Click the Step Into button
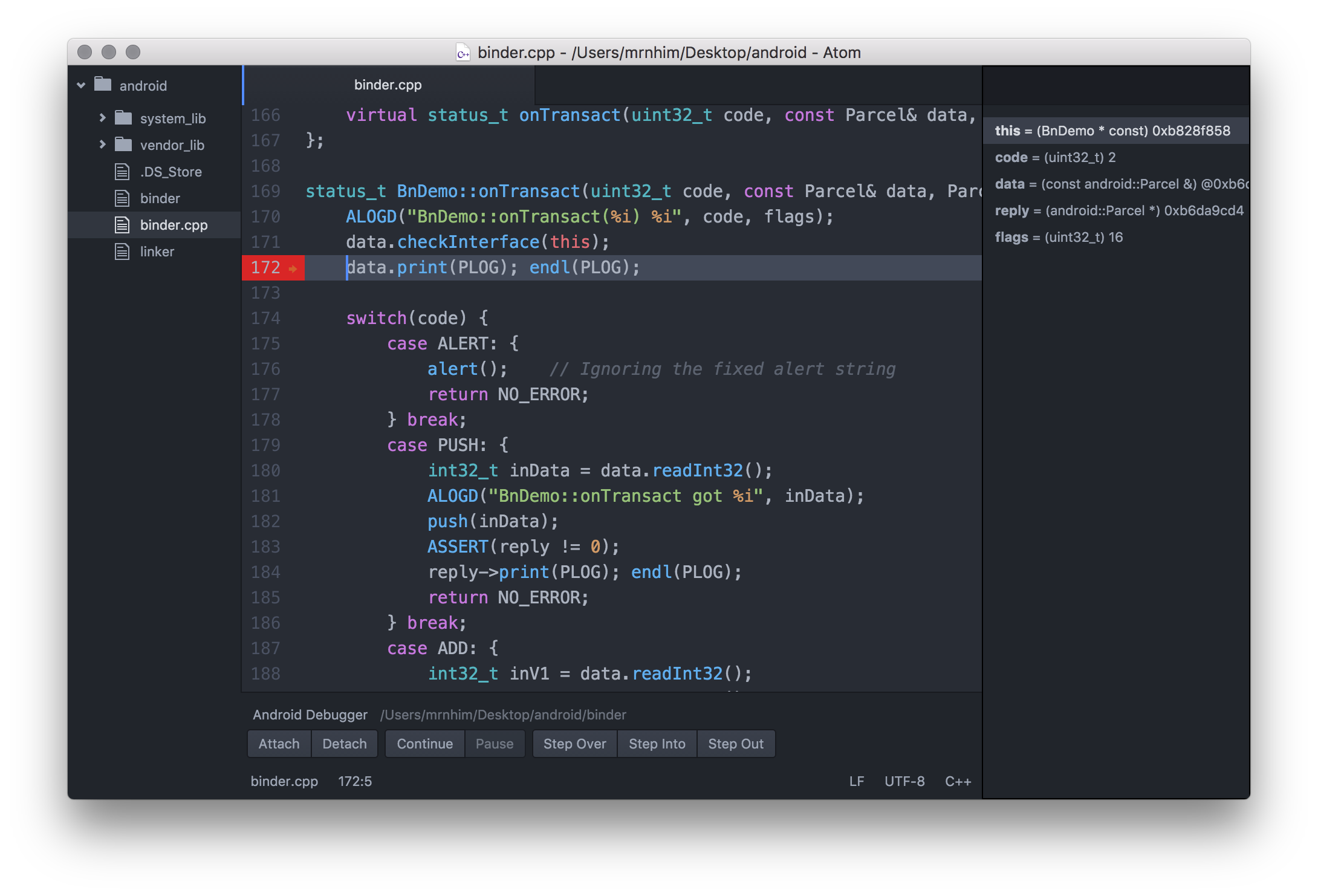The image size is (1318, 896). click(657, 744)
